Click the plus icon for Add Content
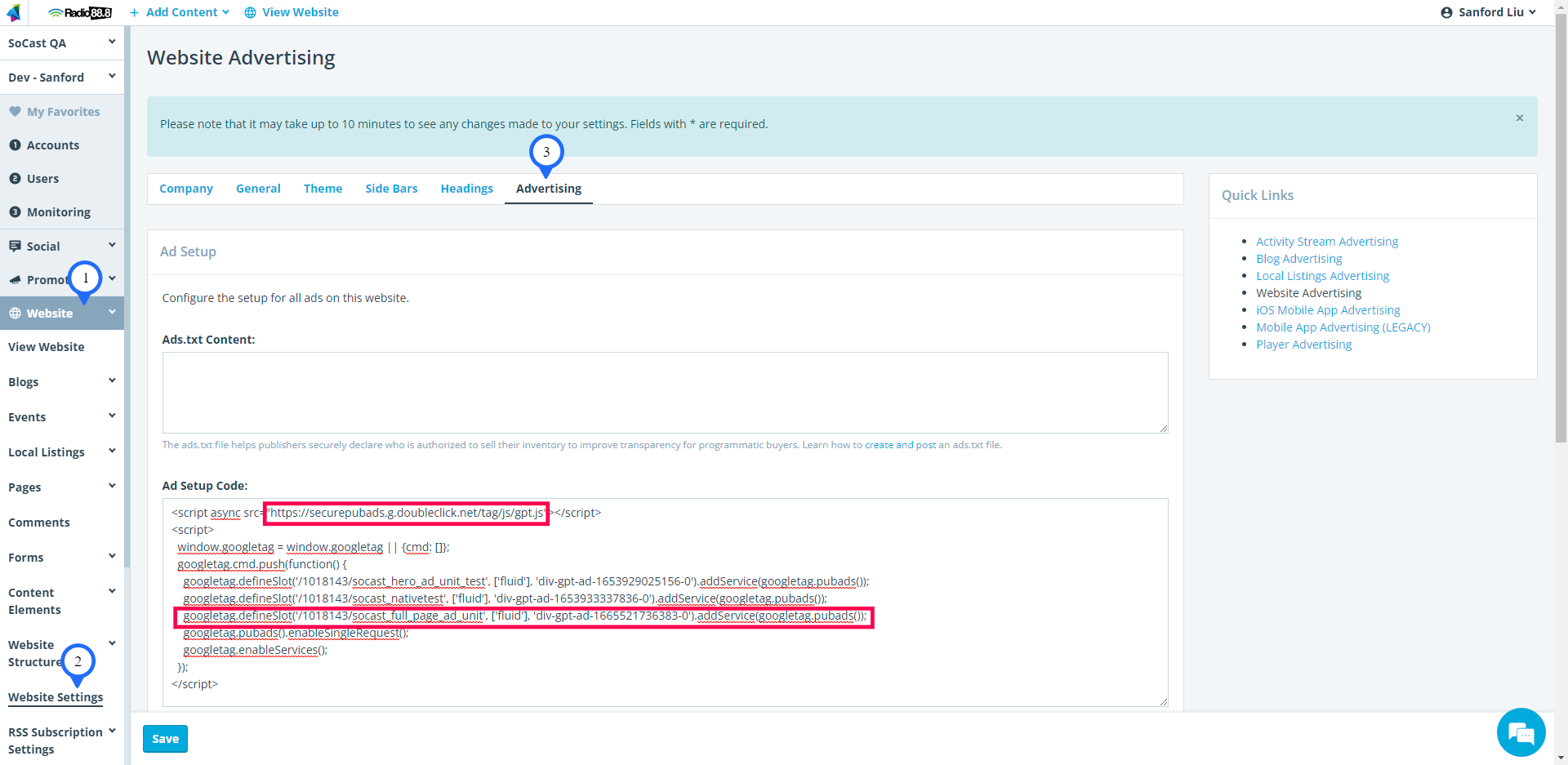 (135, 12)
